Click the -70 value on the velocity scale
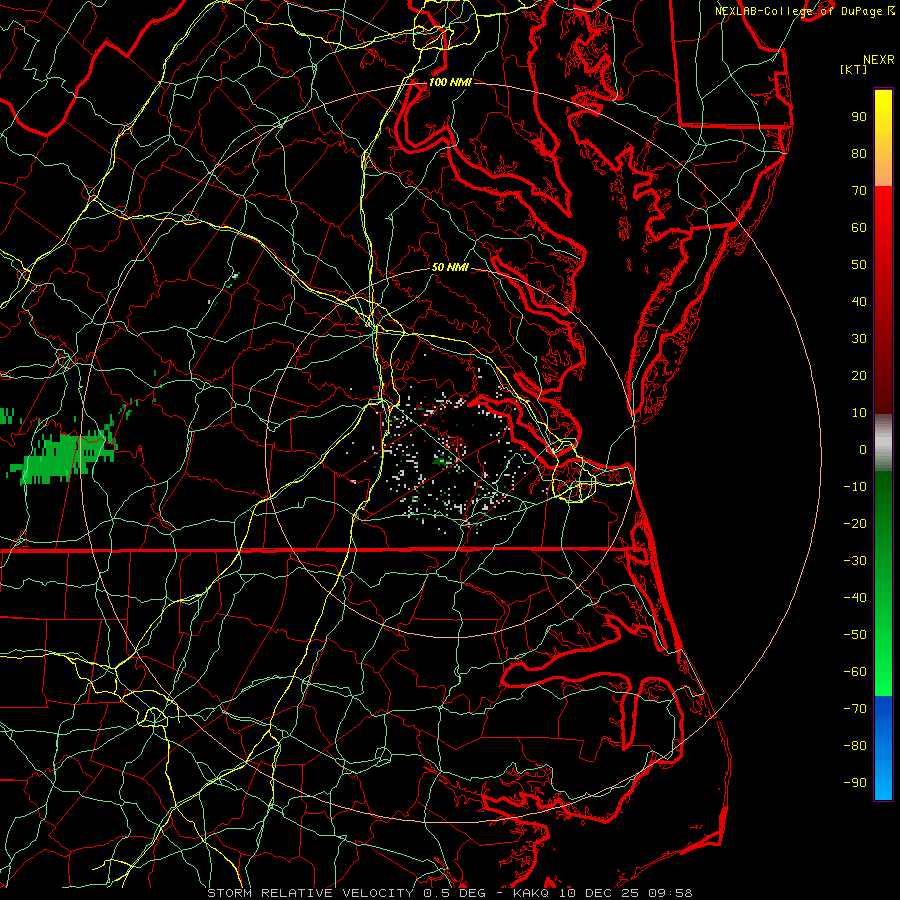 tap(855, 709)
